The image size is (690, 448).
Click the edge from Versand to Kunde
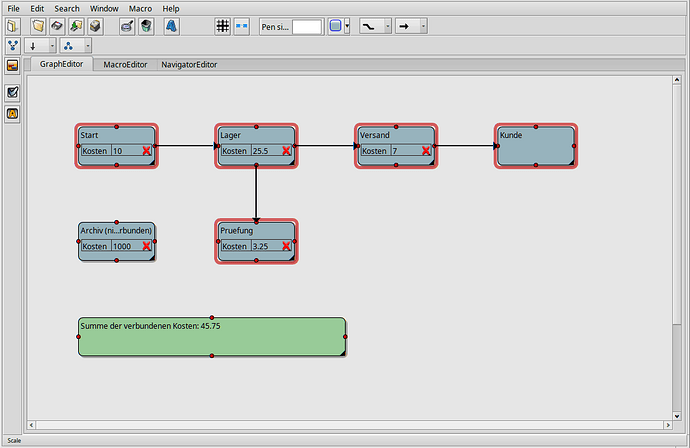[465, 146]
